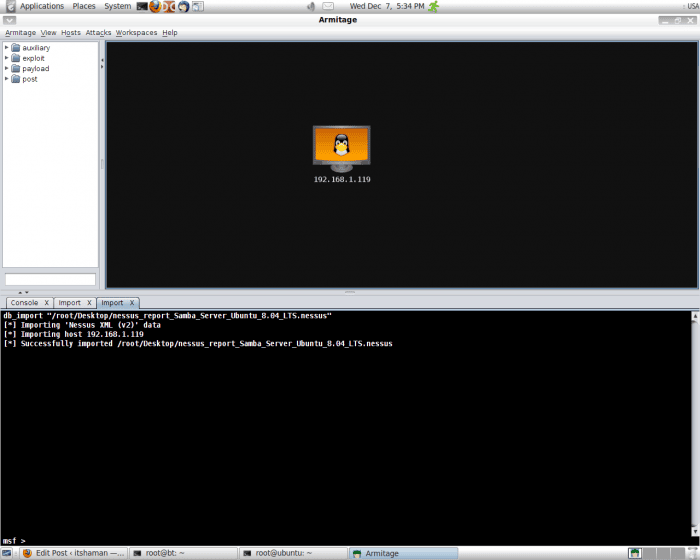Viewport: 700px width, 560px height.
Task: Close the Console tab with X
Action: pos(46,303)
